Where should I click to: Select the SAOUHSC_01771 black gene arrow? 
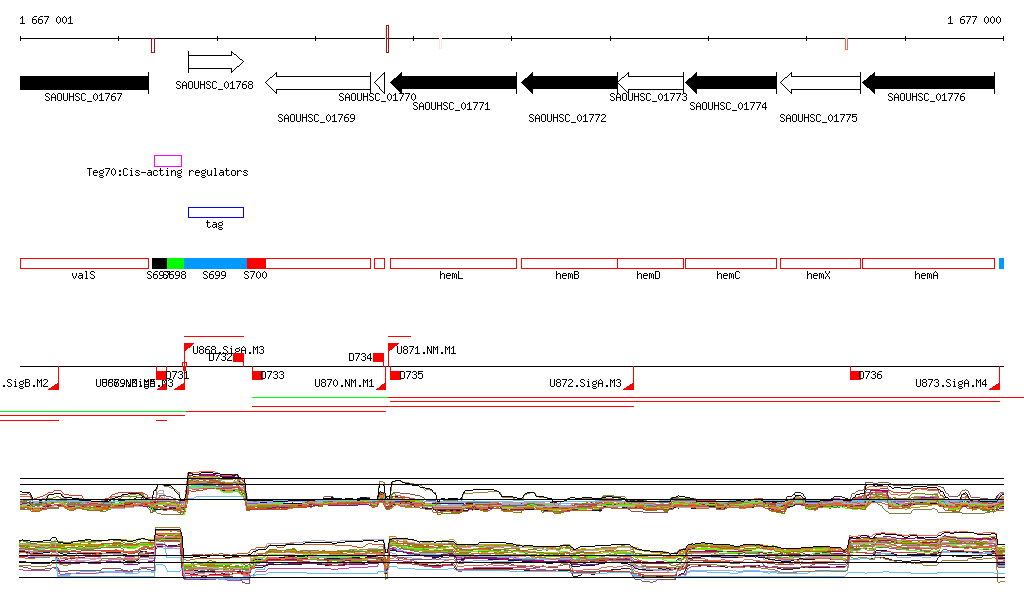click(453, 83)
